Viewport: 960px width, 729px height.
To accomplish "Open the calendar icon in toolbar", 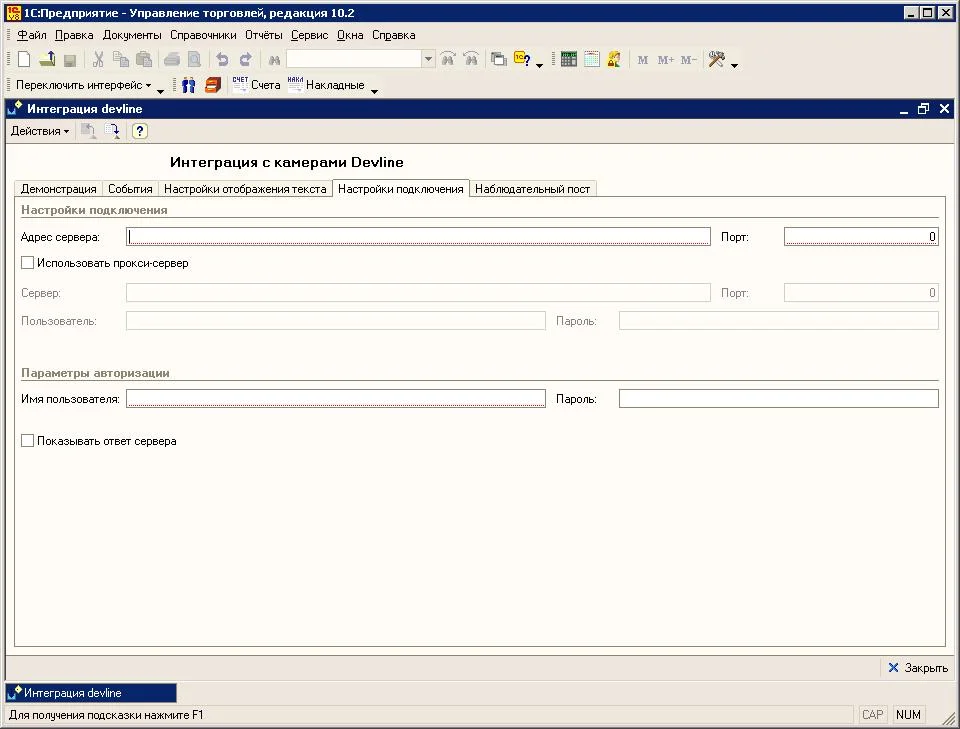I will 592,60.
